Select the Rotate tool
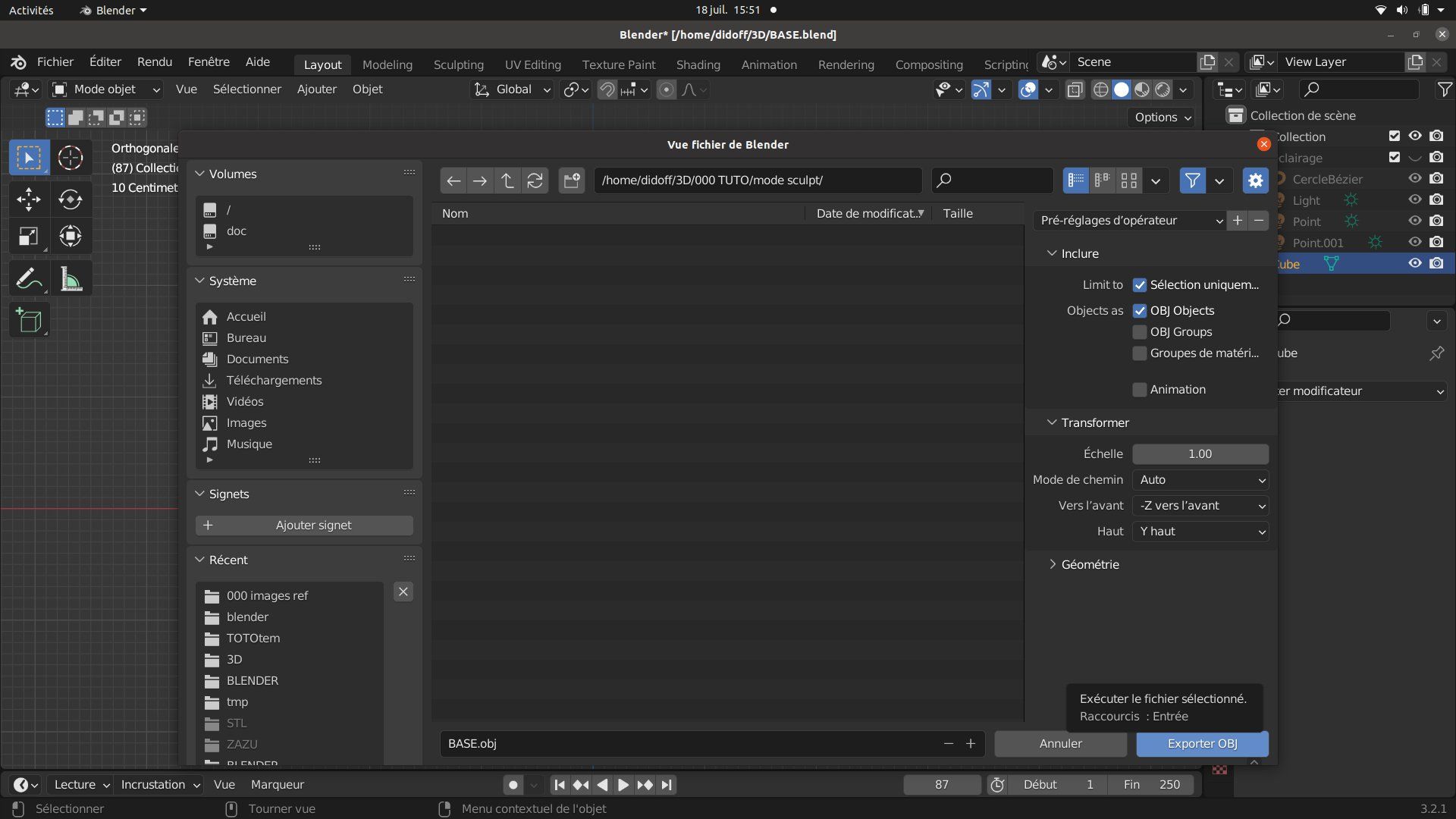 click(x=71, y=199)
